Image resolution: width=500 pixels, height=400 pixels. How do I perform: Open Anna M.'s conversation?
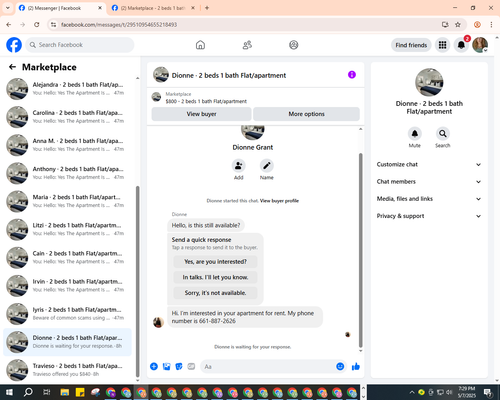(x=68, y=145)
